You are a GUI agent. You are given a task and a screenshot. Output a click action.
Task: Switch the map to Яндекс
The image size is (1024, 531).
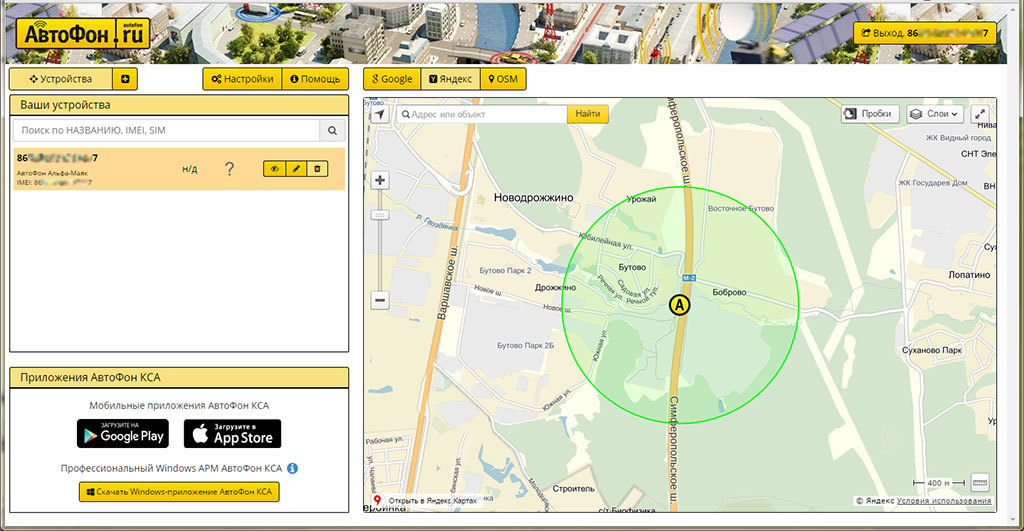[451, 79]
